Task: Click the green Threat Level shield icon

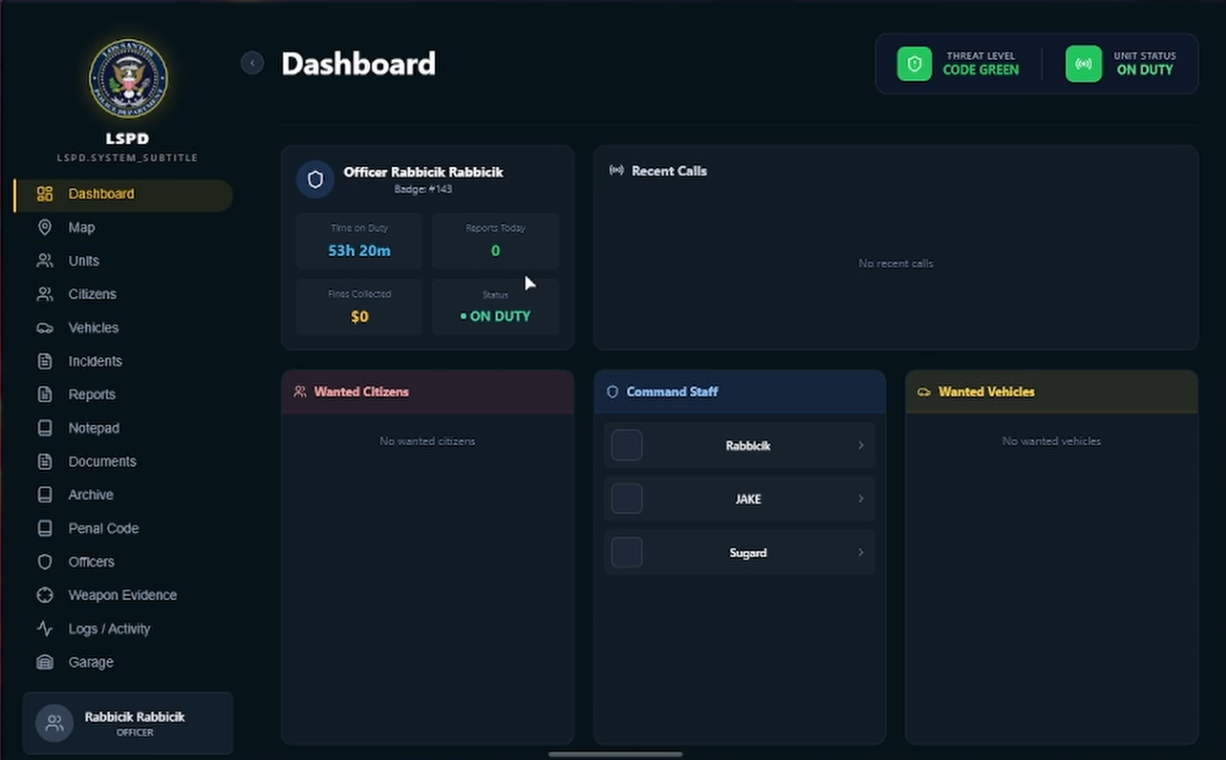Action: pyautogui.click(x=914, y=64)
